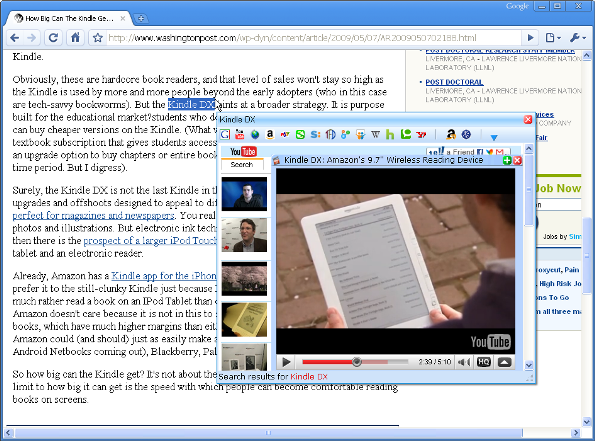Click the horizontal scrollbar left arrow
Viewport: 595px width, 441px height.
[9, 433]
